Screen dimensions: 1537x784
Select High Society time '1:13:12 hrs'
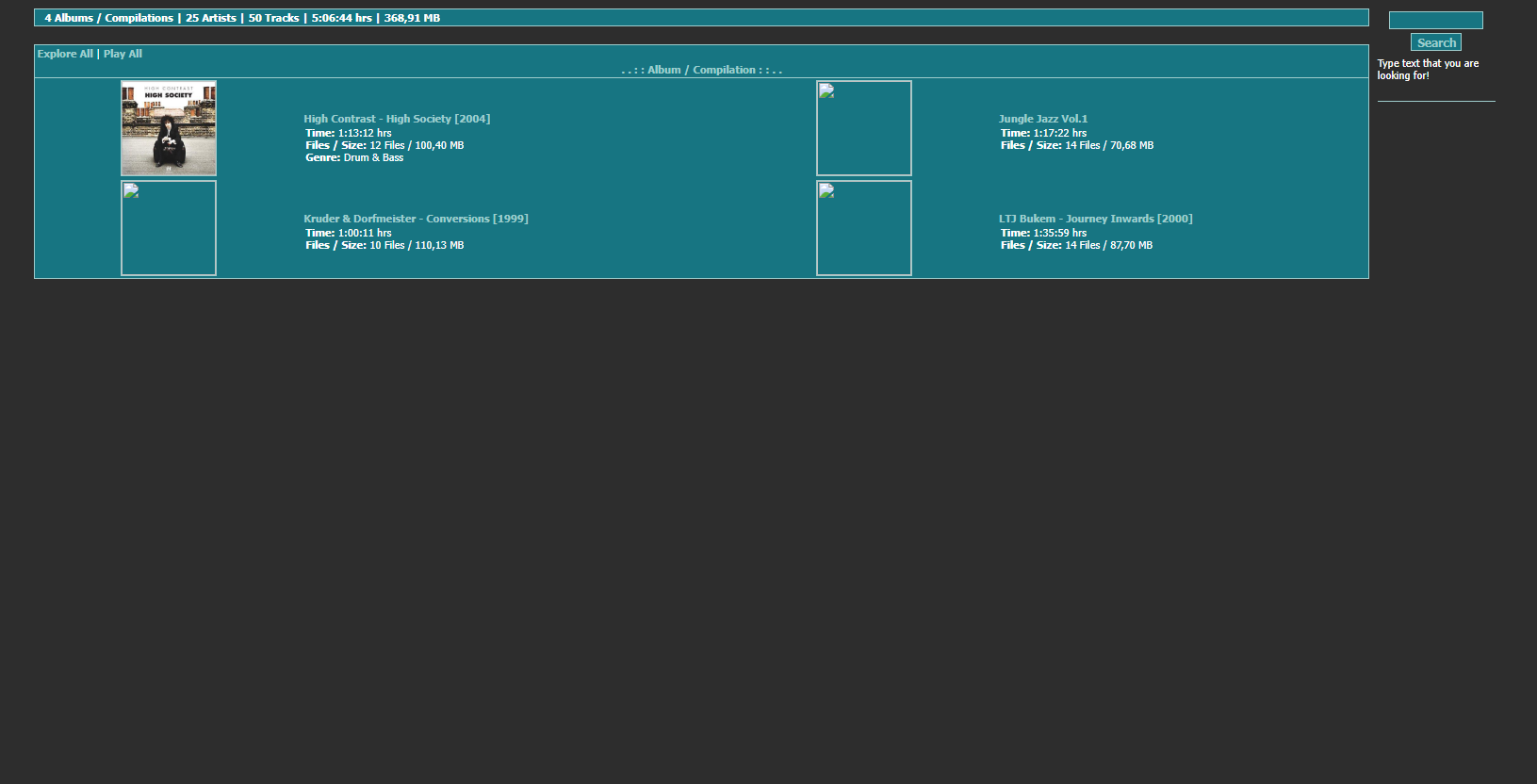[x=365, y=133]
